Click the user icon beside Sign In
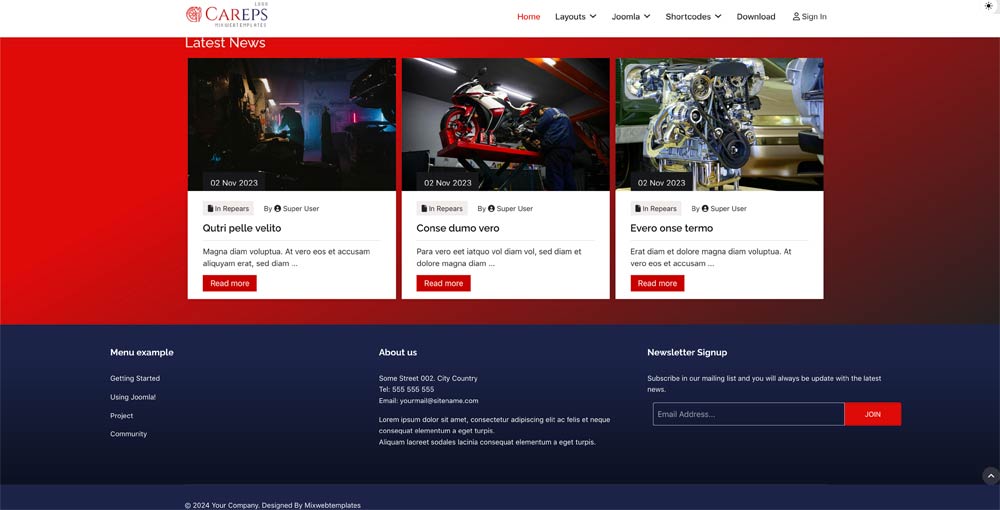 pyautogui.click(x=796, y=17)
